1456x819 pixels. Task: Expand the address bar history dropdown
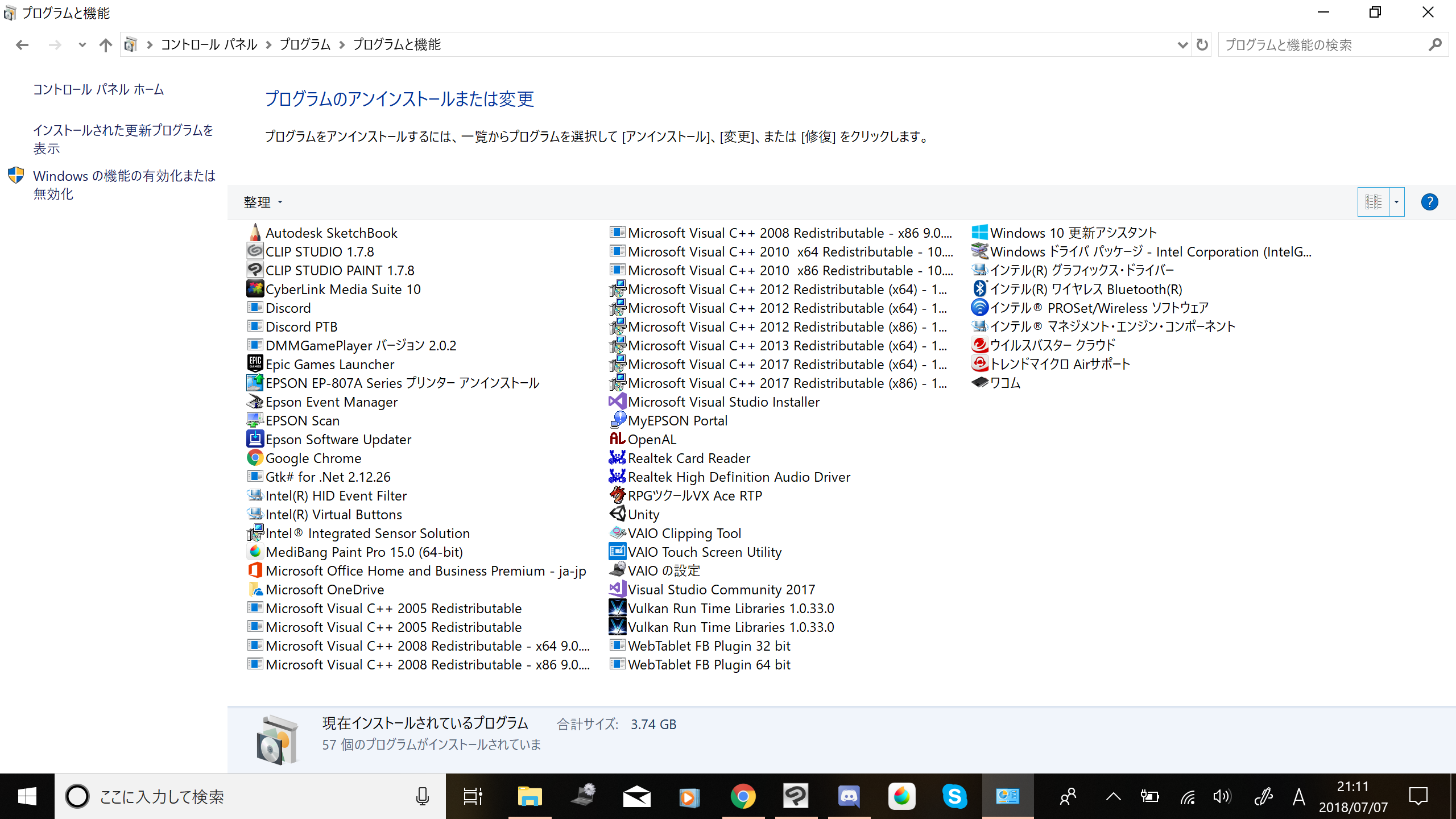coord(1182,44)
